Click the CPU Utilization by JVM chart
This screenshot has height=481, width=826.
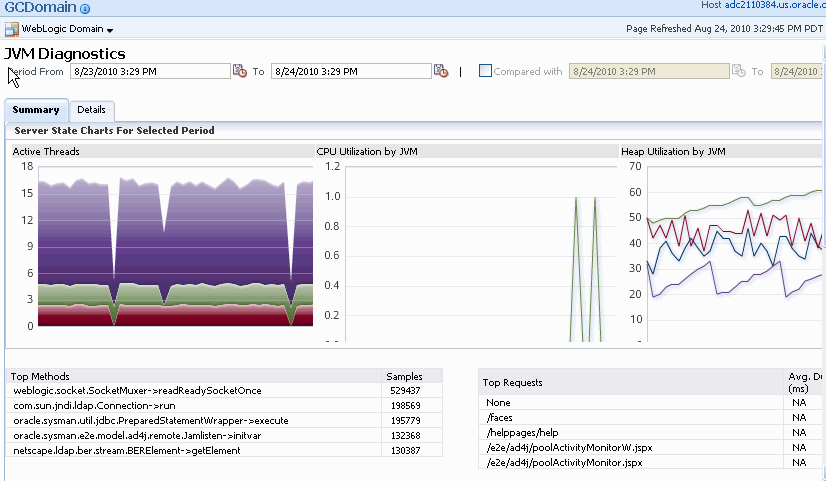(x=480, y=254)
